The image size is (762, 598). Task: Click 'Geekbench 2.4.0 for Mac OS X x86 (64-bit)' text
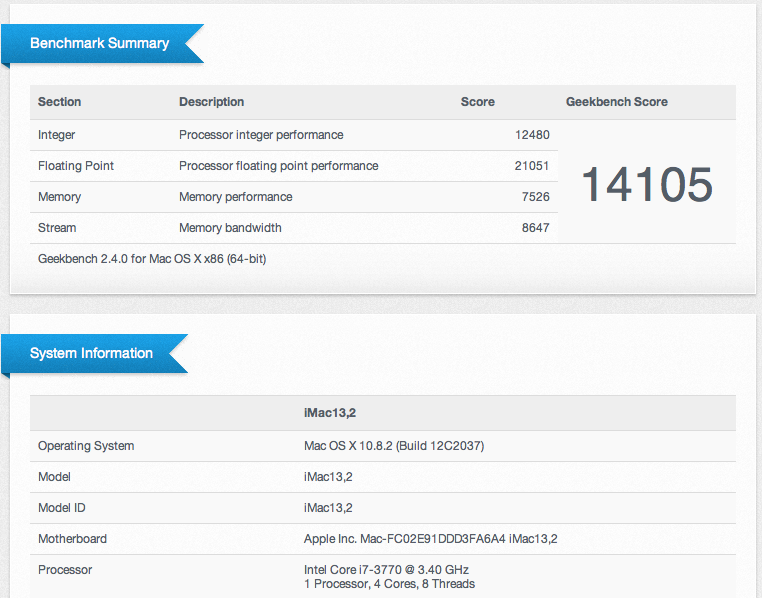(x=152, y=259)
